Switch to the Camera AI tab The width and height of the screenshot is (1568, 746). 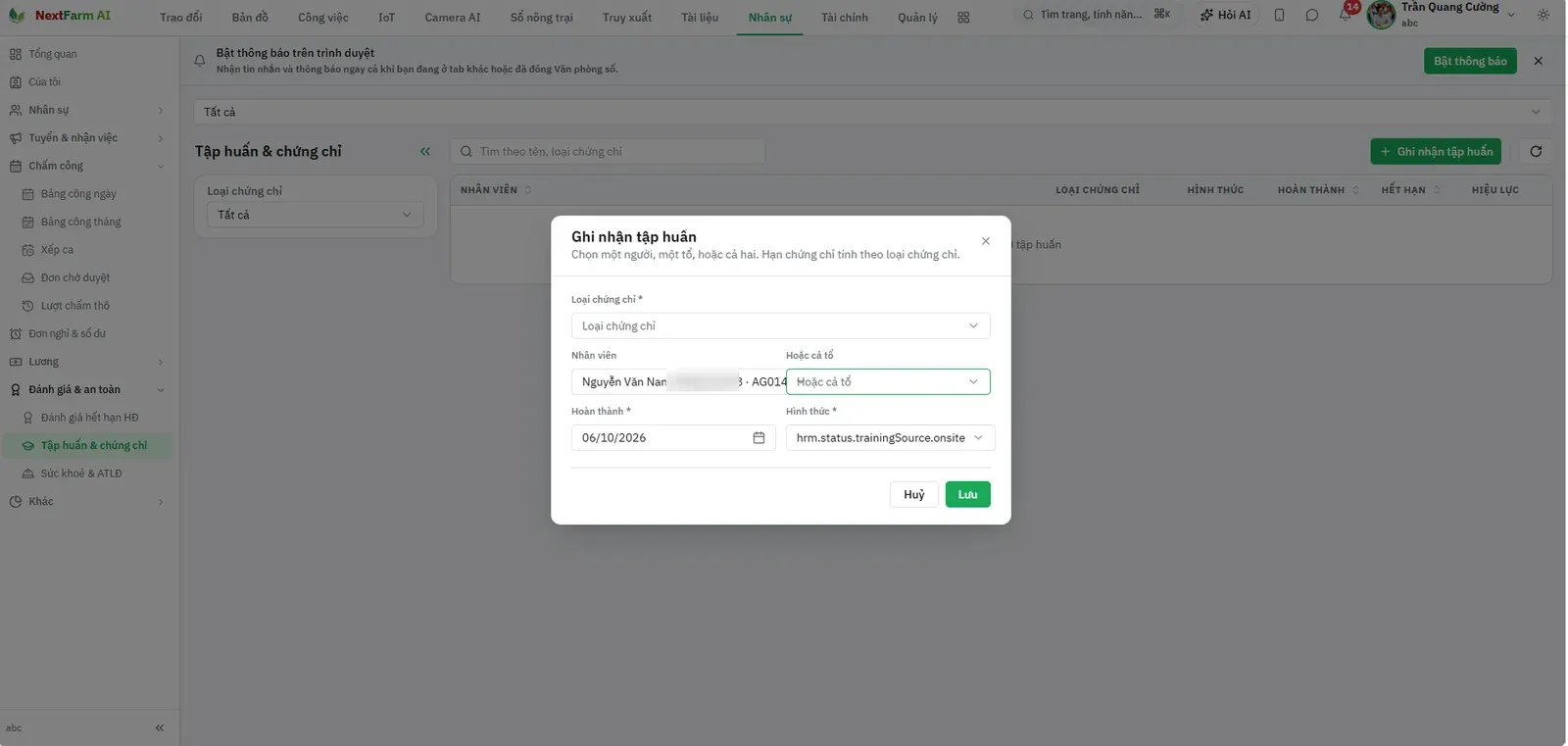(x=453, y=18)
